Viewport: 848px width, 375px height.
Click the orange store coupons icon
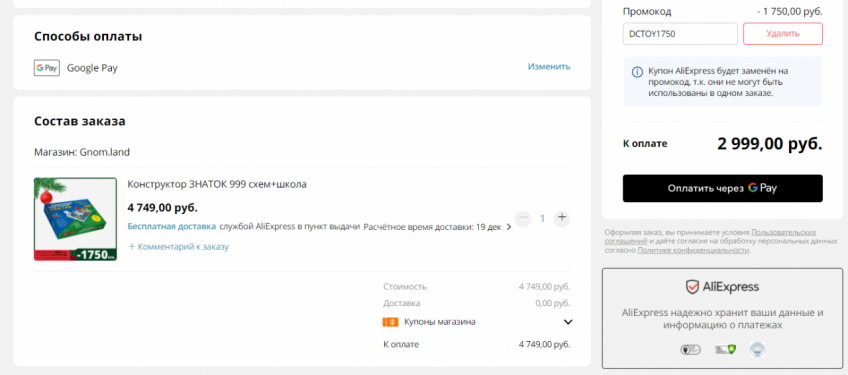(x=390, y=322)
